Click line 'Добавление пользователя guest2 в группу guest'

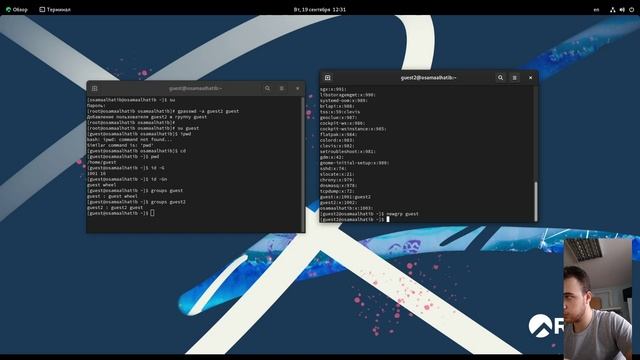click(147, 117)
